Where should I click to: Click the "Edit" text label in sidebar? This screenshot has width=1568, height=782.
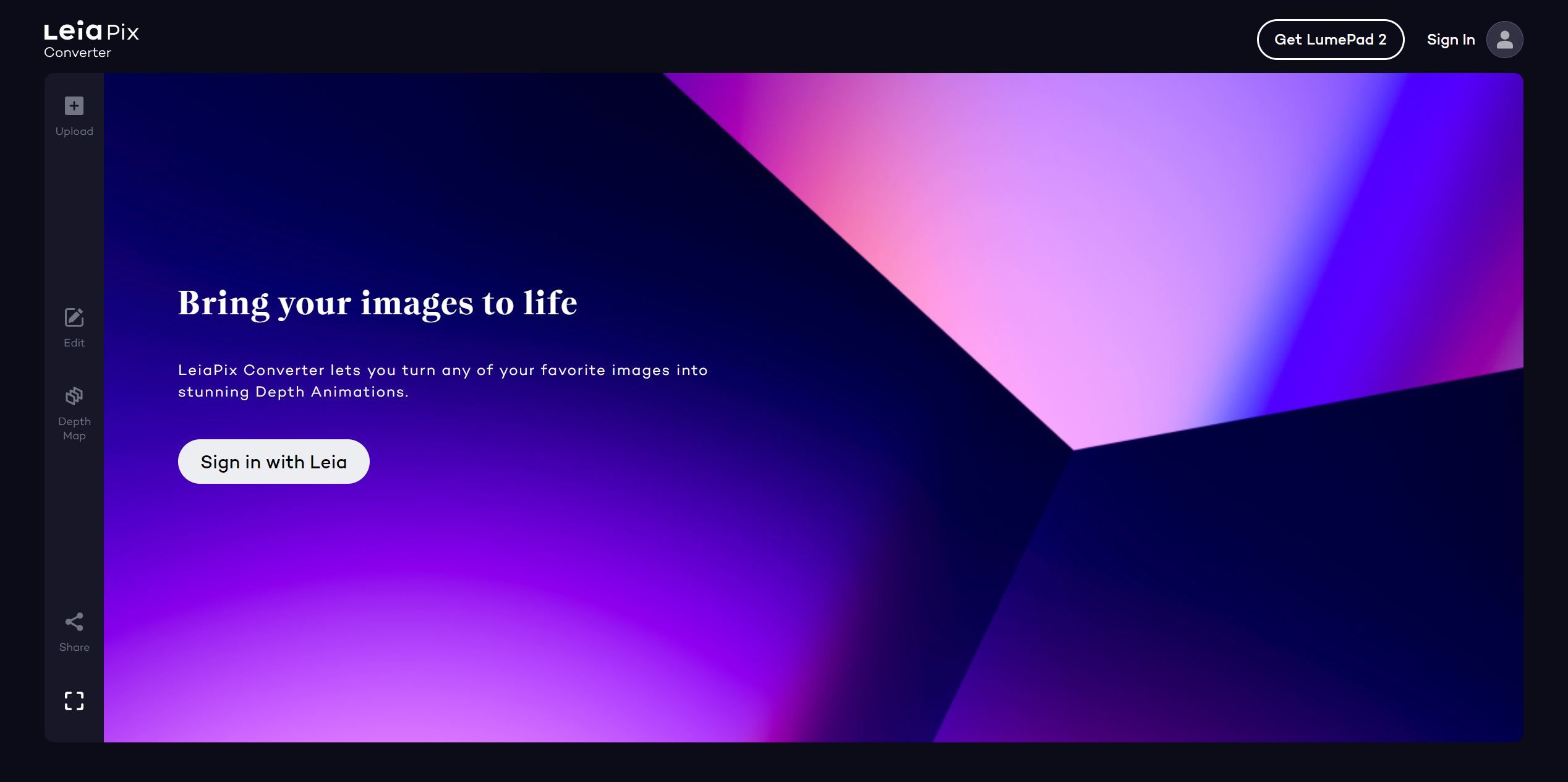click(74, 343)
